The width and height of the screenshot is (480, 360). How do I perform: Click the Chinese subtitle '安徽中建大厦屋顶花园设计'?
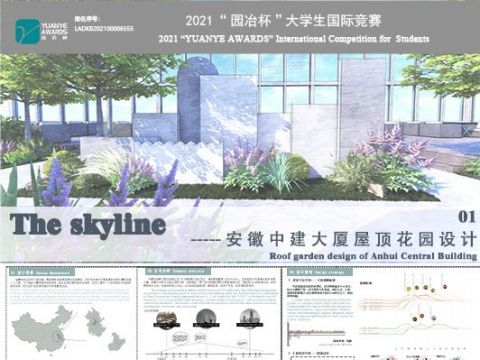coord(351,239)
